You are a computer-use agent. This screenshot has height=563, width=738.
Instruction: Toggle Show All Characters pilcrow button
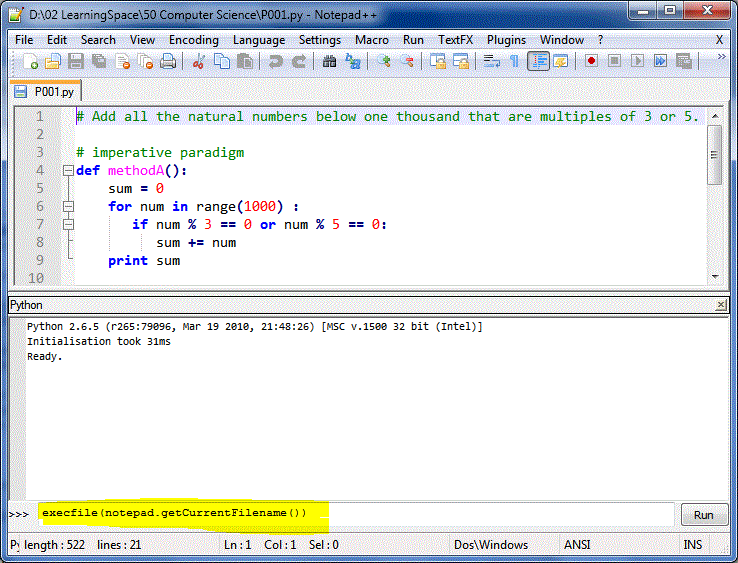514,62
